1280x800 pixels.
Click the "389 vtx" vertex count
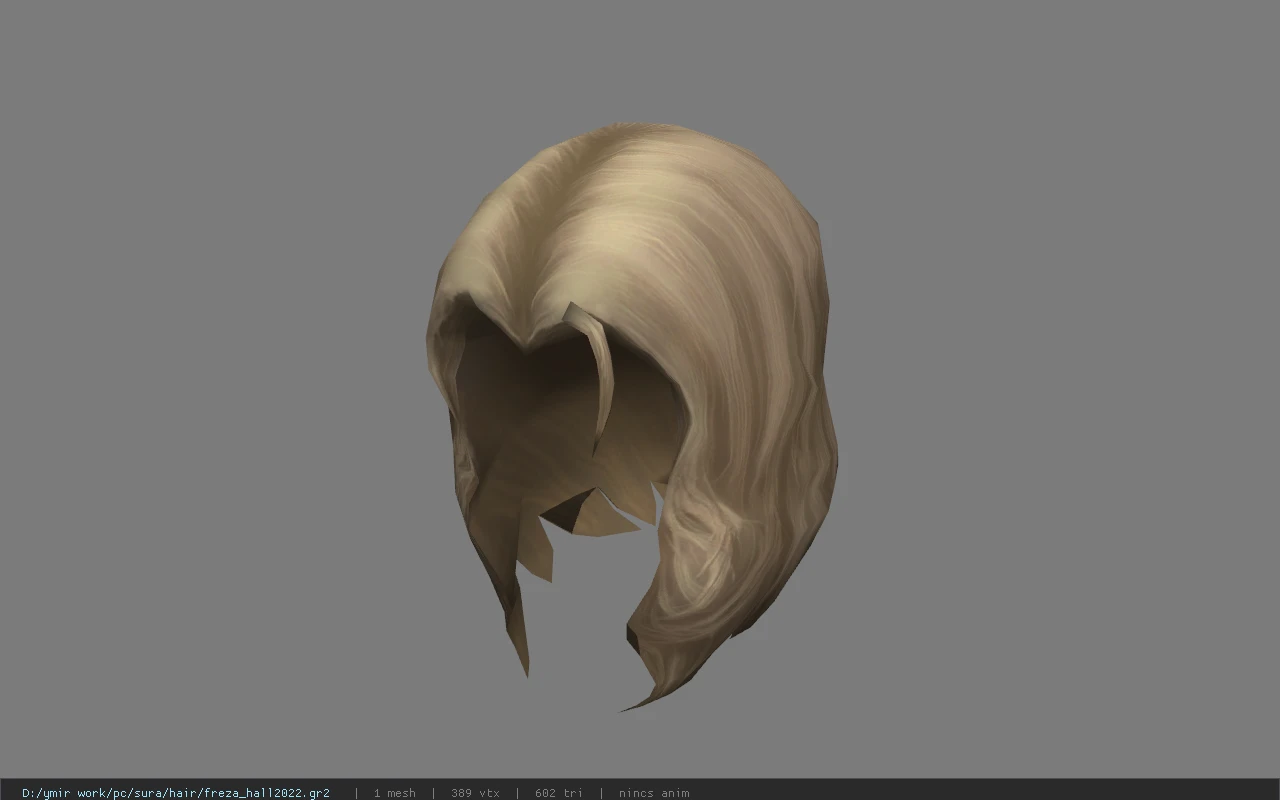click(475, 793)
